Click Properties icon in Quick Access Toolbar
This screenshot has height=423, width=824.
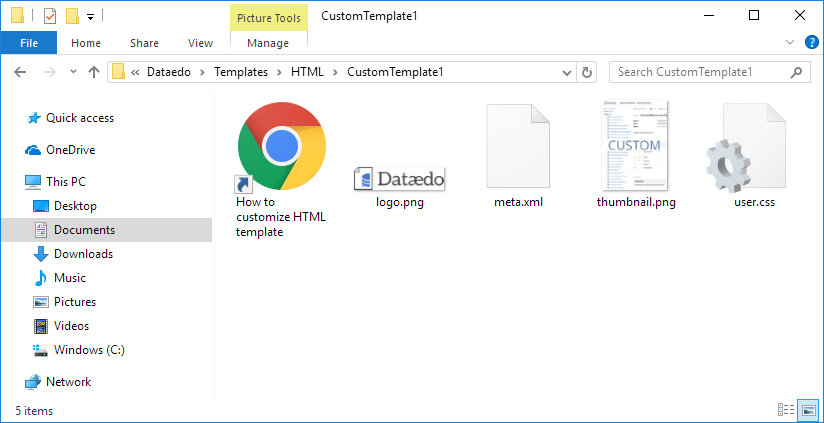pyautogui.click(x=50, y=16)
